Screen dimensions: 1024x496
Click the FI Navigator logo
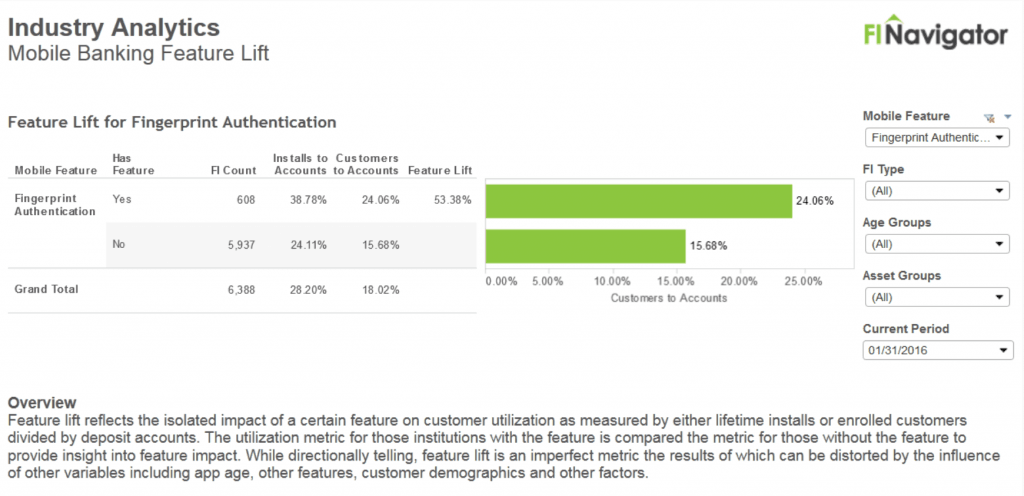coord(935,34)
